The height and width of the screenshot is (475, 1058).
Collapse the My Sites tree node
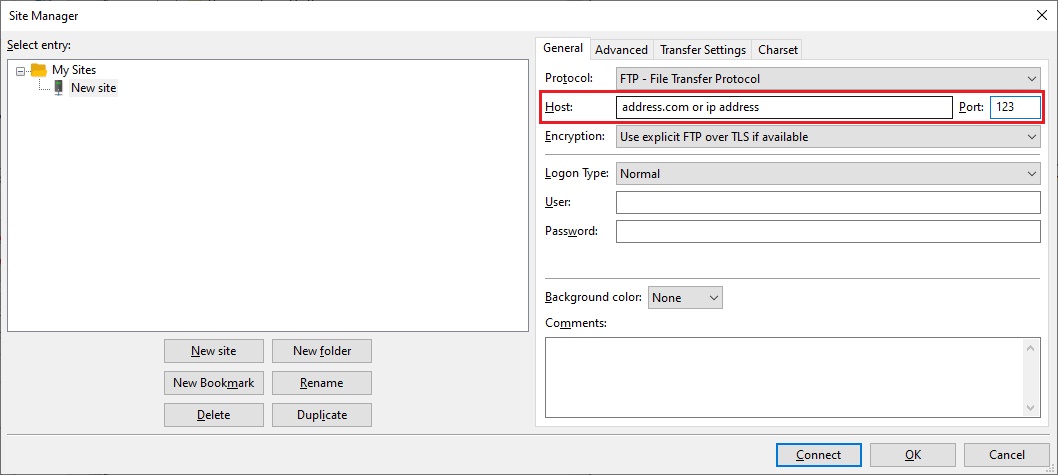point(21,71)
